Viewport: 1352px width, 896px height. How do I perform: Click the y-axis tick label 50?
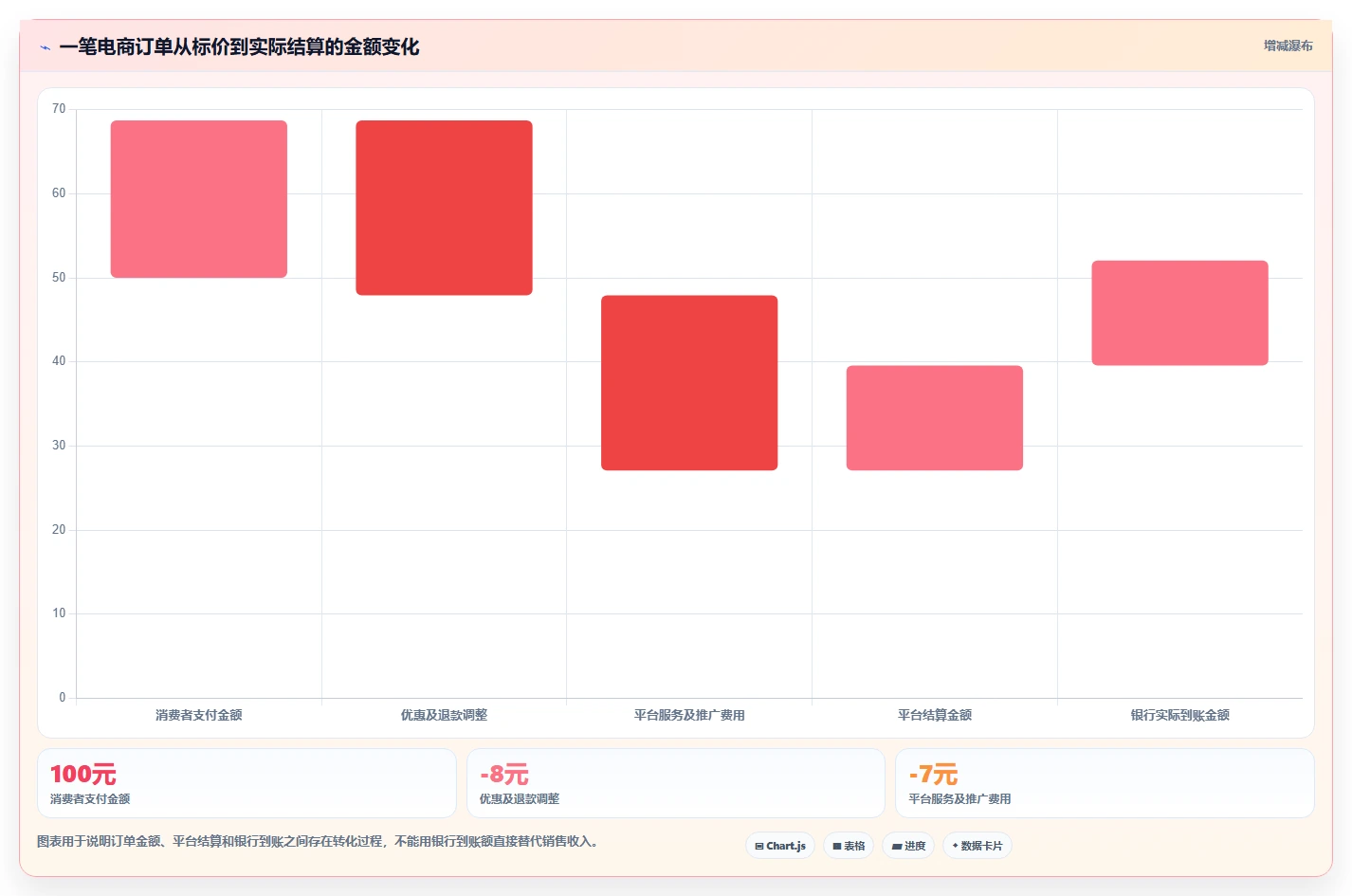click(x=59, y=278)
